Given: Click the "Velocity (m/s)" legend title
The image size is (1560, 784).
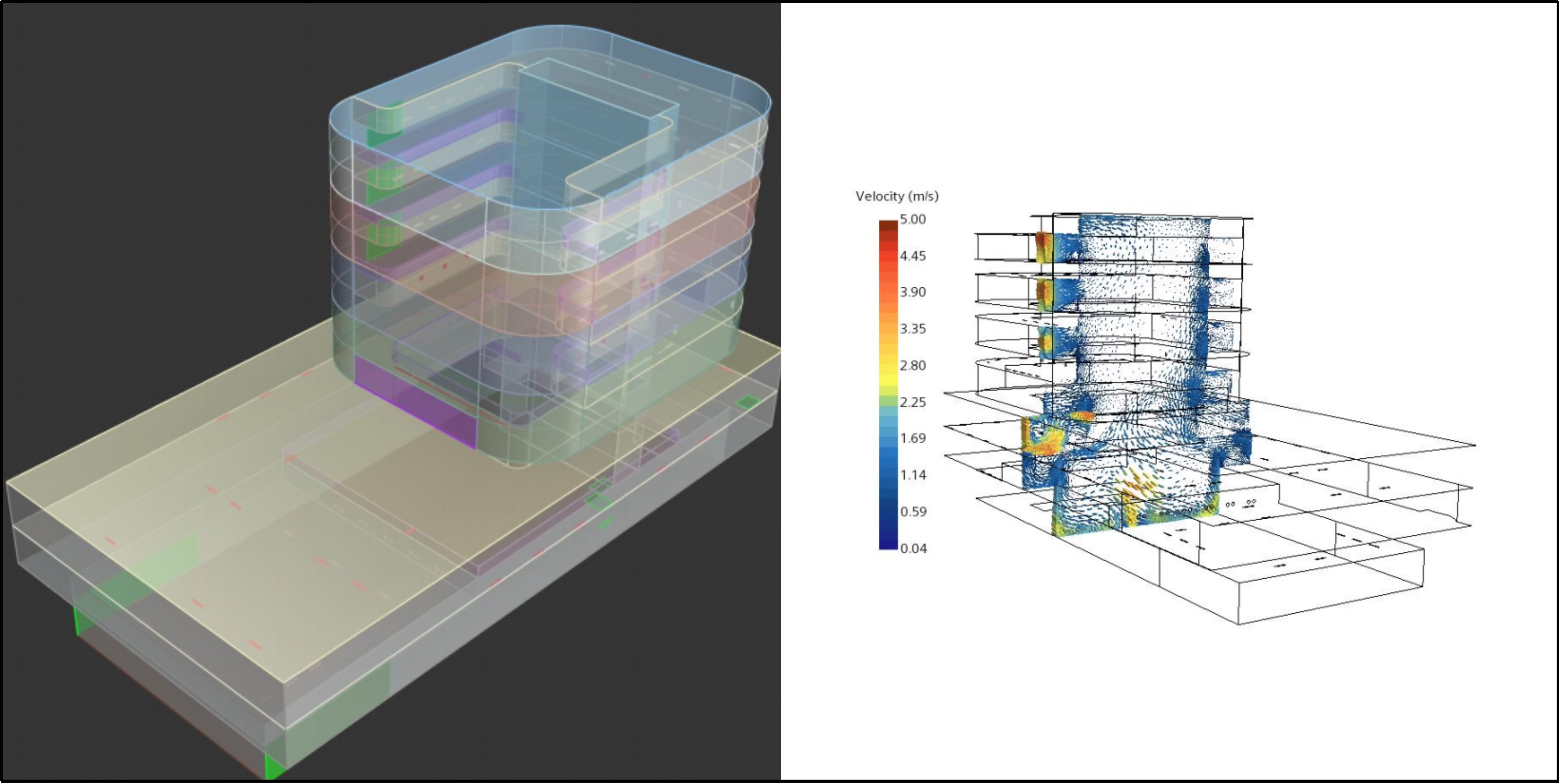Looking at the screenshot, I should tap(896, 196).
